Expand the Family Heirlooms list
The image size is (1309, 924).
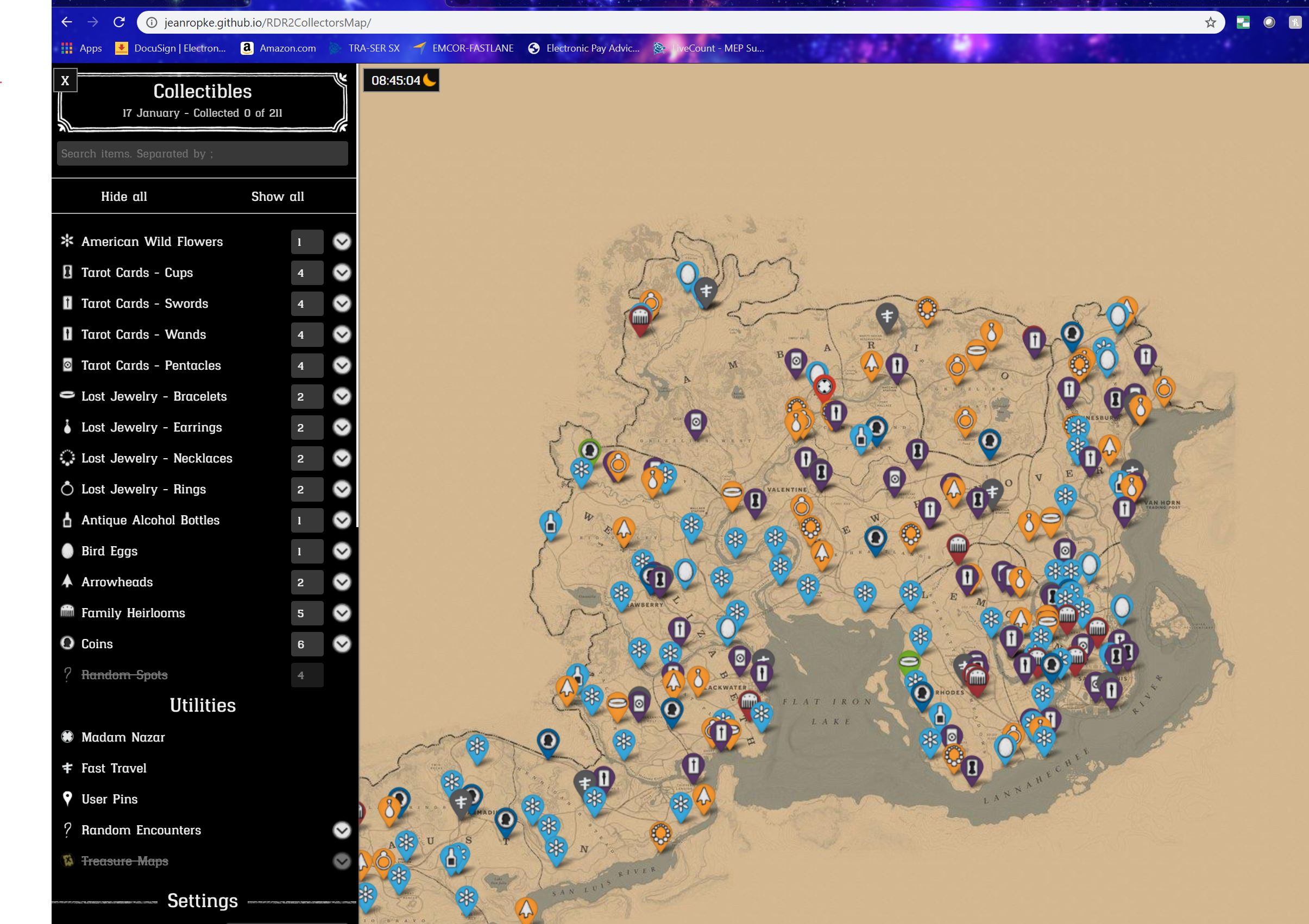(341, 613)
